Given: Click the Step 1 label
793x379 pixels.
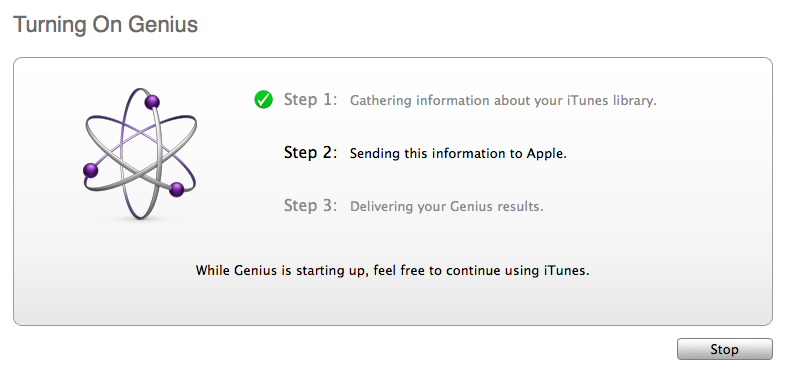Looking at the screenshot, I should coord(310,100).
